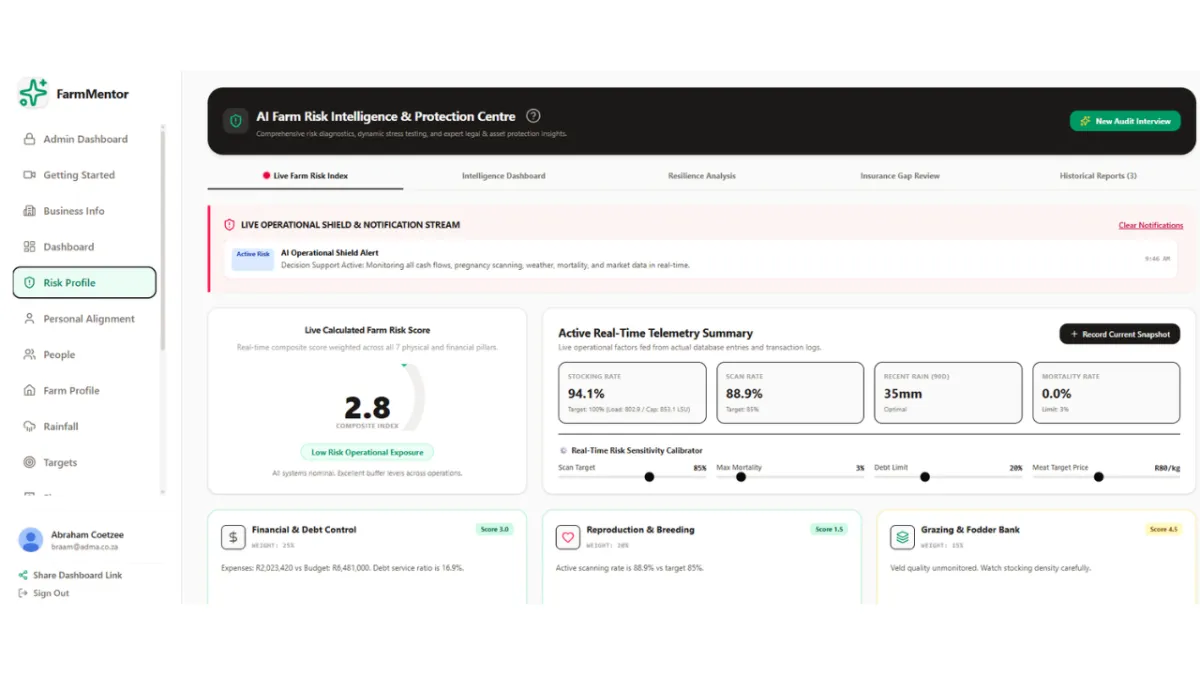The image size is (1200, 675).
Task: Click the Targets bullseye icon
Action: click(x=29, y=463)
